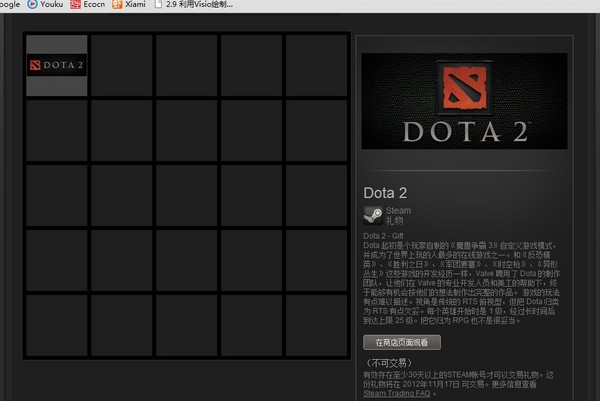This screenshot has width=600, height=401.
Task: Select the Dota 2 inventory item
Action: pos(57,65)
